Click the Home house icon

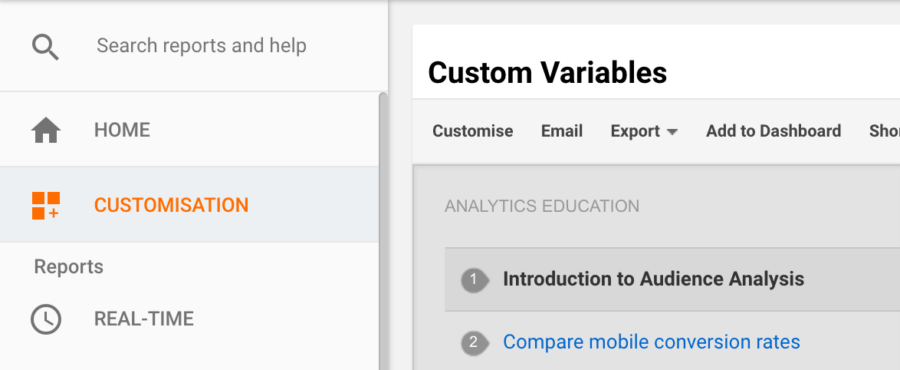coord(46,130)
